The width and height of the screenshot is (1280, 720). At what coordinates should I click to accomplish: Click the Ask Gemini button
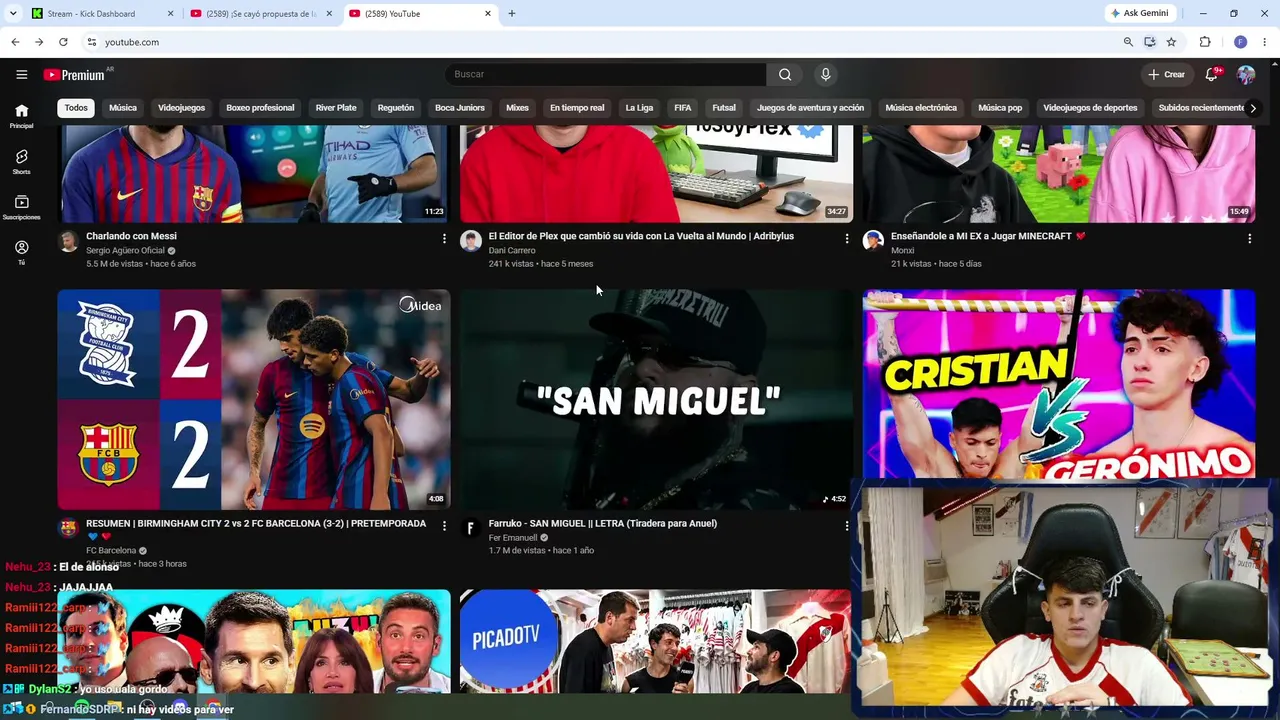point(1138,14)
